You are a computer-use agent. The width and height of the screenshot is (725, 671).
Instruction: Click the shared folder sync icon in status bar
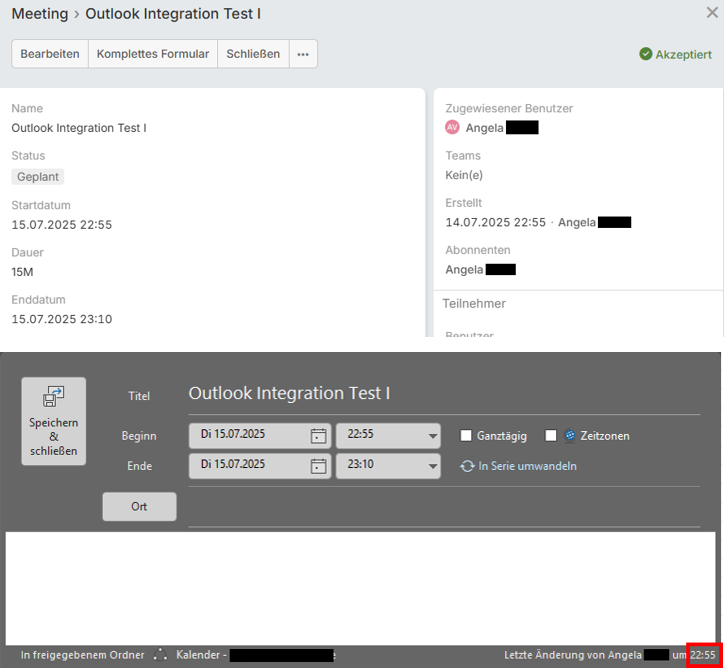[160, 655]
